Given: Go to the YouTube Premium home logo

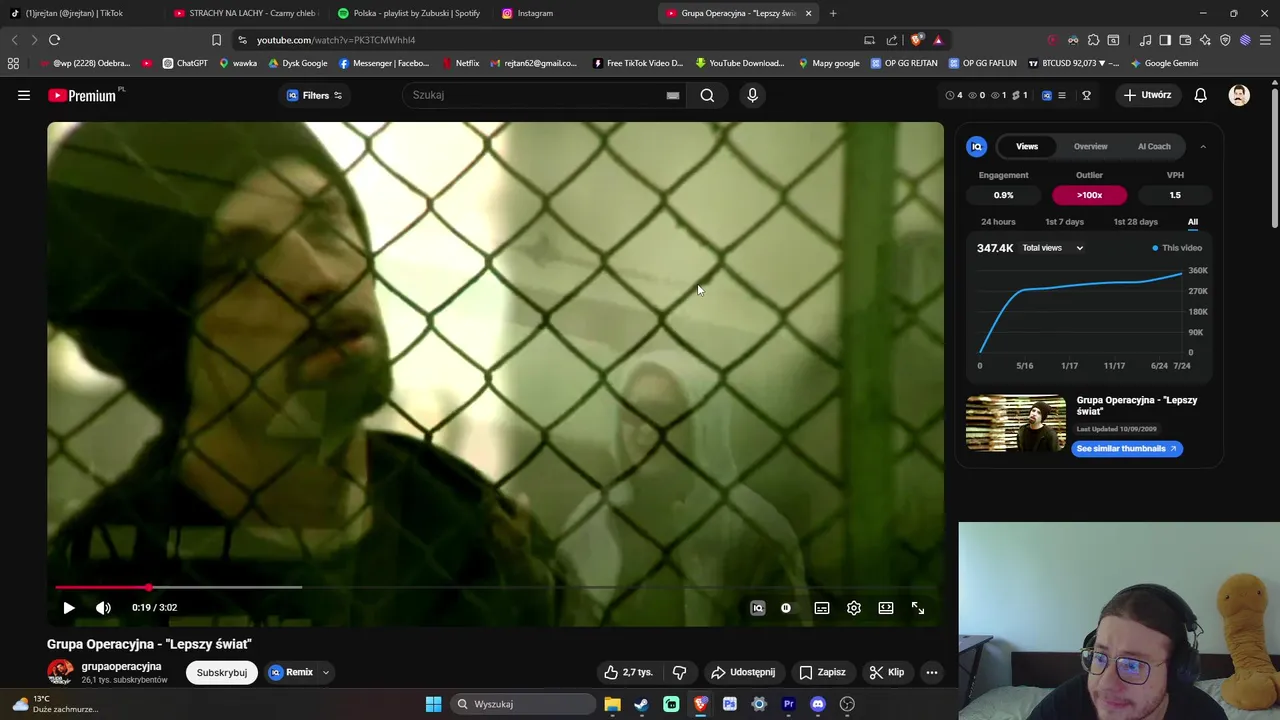Looking at the screenshot, I should coord(82,95).
